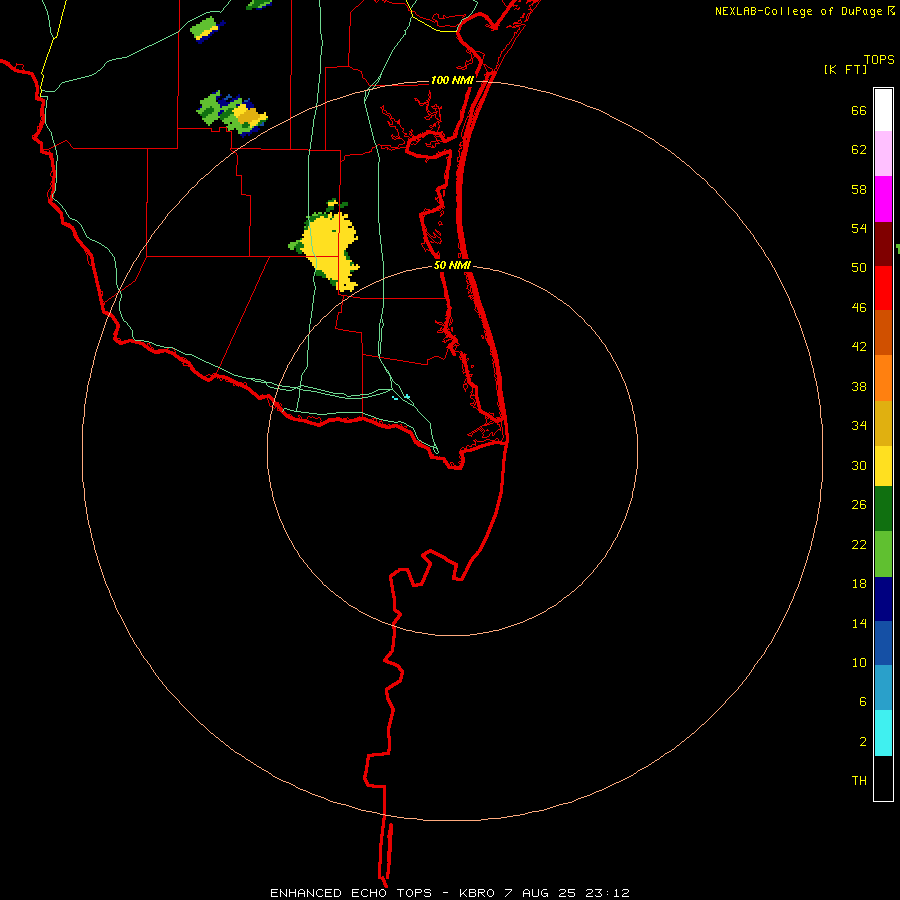The height and width of the screenshot is (900, 900).
Task: Click the "ENHANCED ECHO TOPS" product title
Action: pos(351,893)
